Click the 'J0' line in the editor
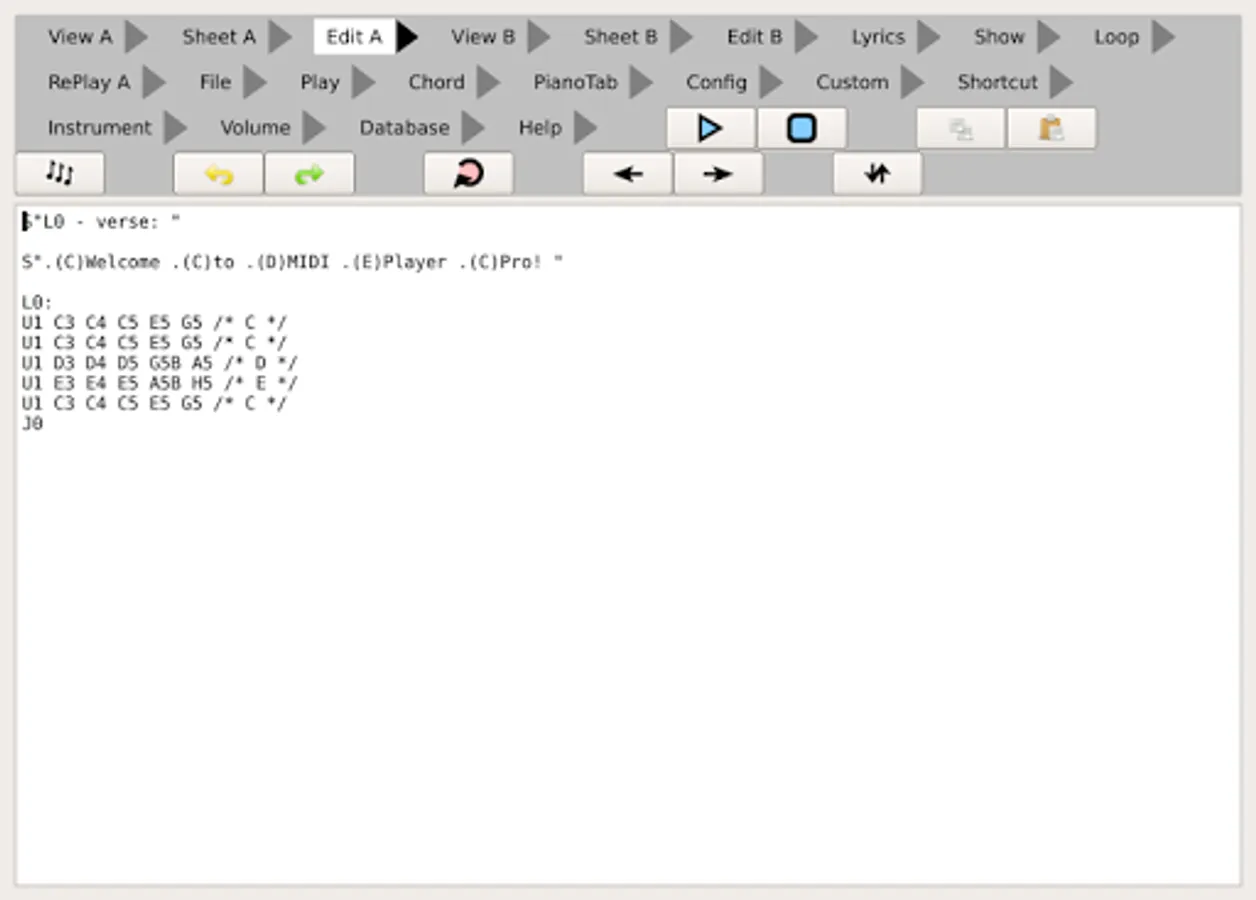 pyautogui.click(x=32, y=423)
